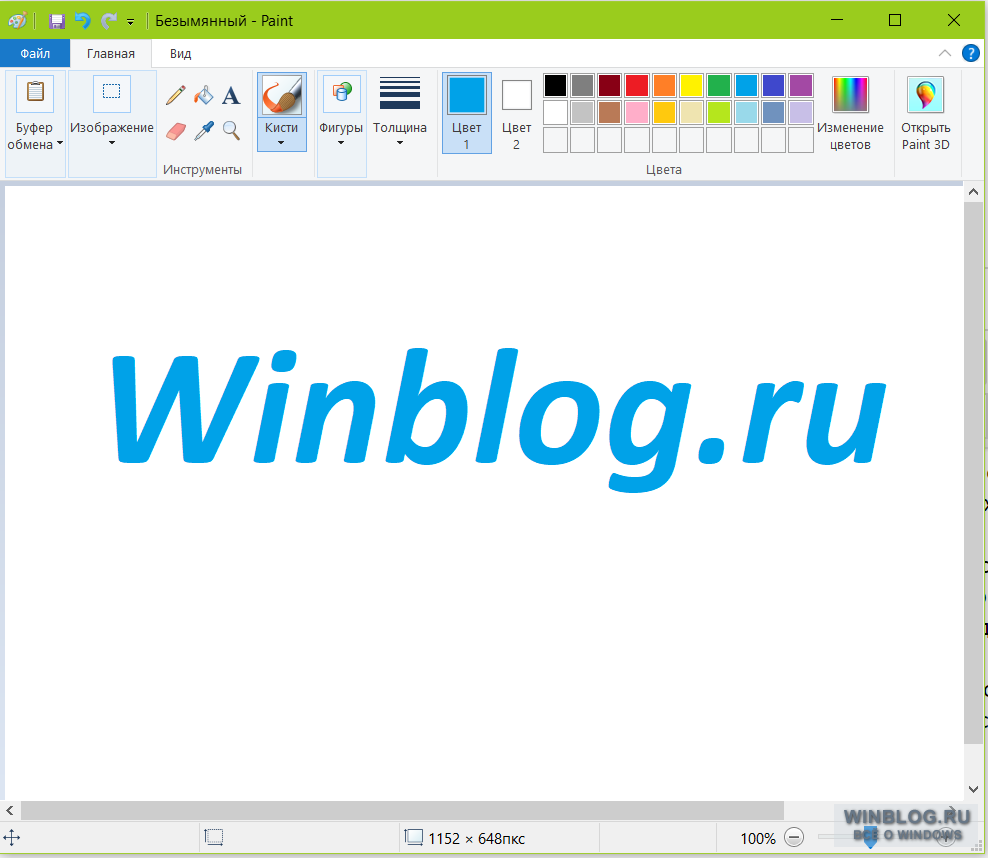Pick the dark gray color swatch
The image size is (988, 858).
pyautogui.click(x=583, y=86)
